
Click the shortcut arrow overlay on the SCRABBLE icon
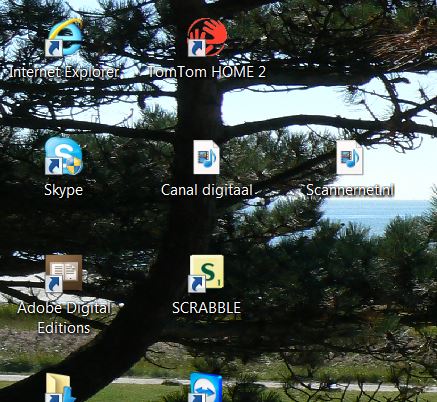pyautogui.click(x=197, y=284)
